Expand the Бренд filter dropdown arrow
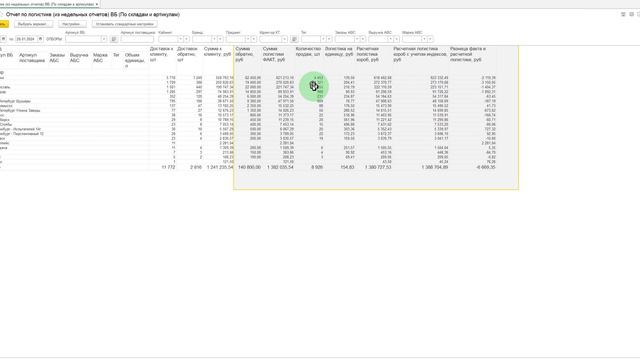Image resolution: width=640 pixels, height=360 pixels. pyautogui.click(x=214, y=39)
